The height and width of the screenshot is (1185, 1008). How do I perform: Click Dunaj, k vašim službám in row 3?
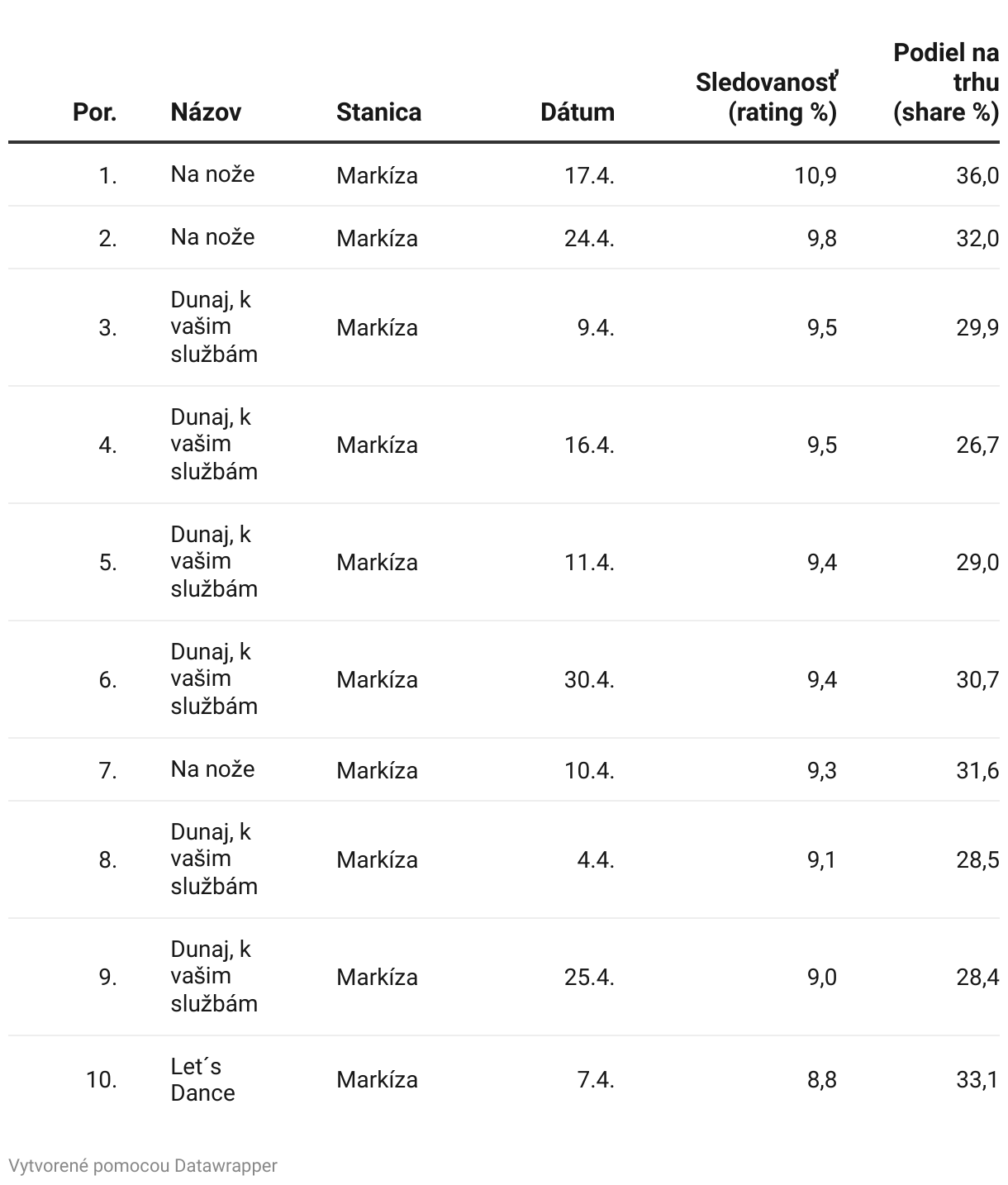[214, 326]
